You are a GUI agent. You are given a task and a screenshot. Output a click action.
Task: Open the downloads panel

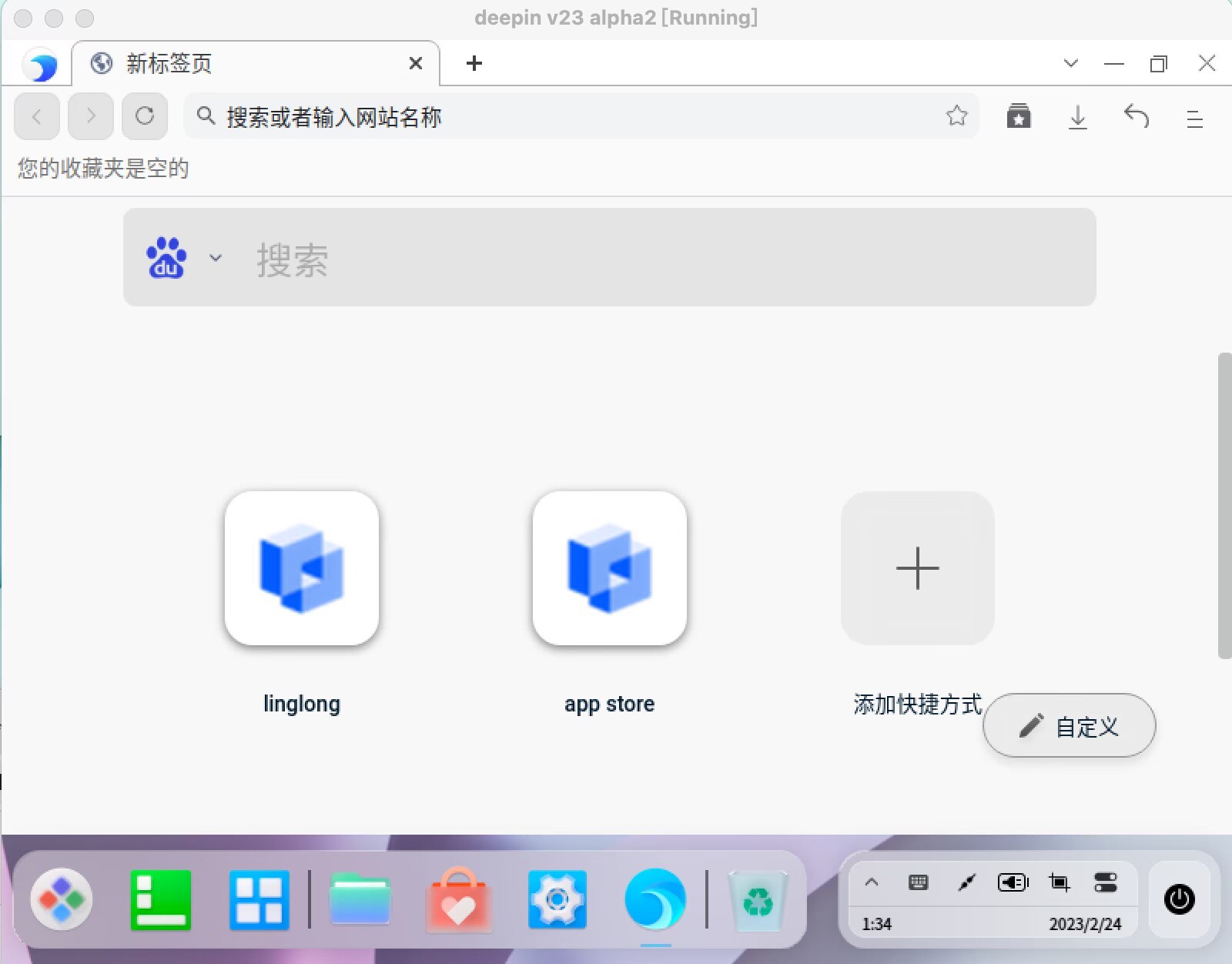1078,117
